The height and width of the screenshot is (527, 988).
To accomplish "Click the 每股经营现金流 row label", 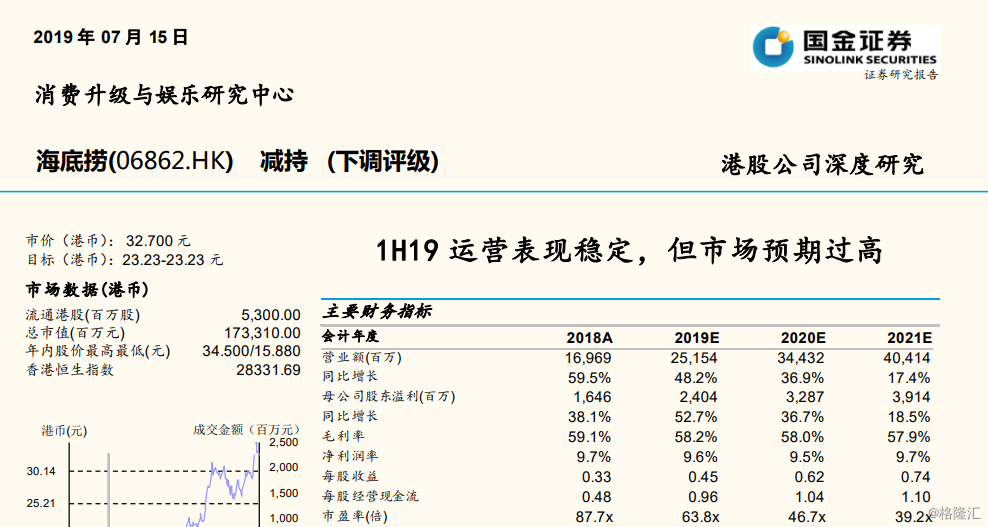I will [x=370, y=496].
